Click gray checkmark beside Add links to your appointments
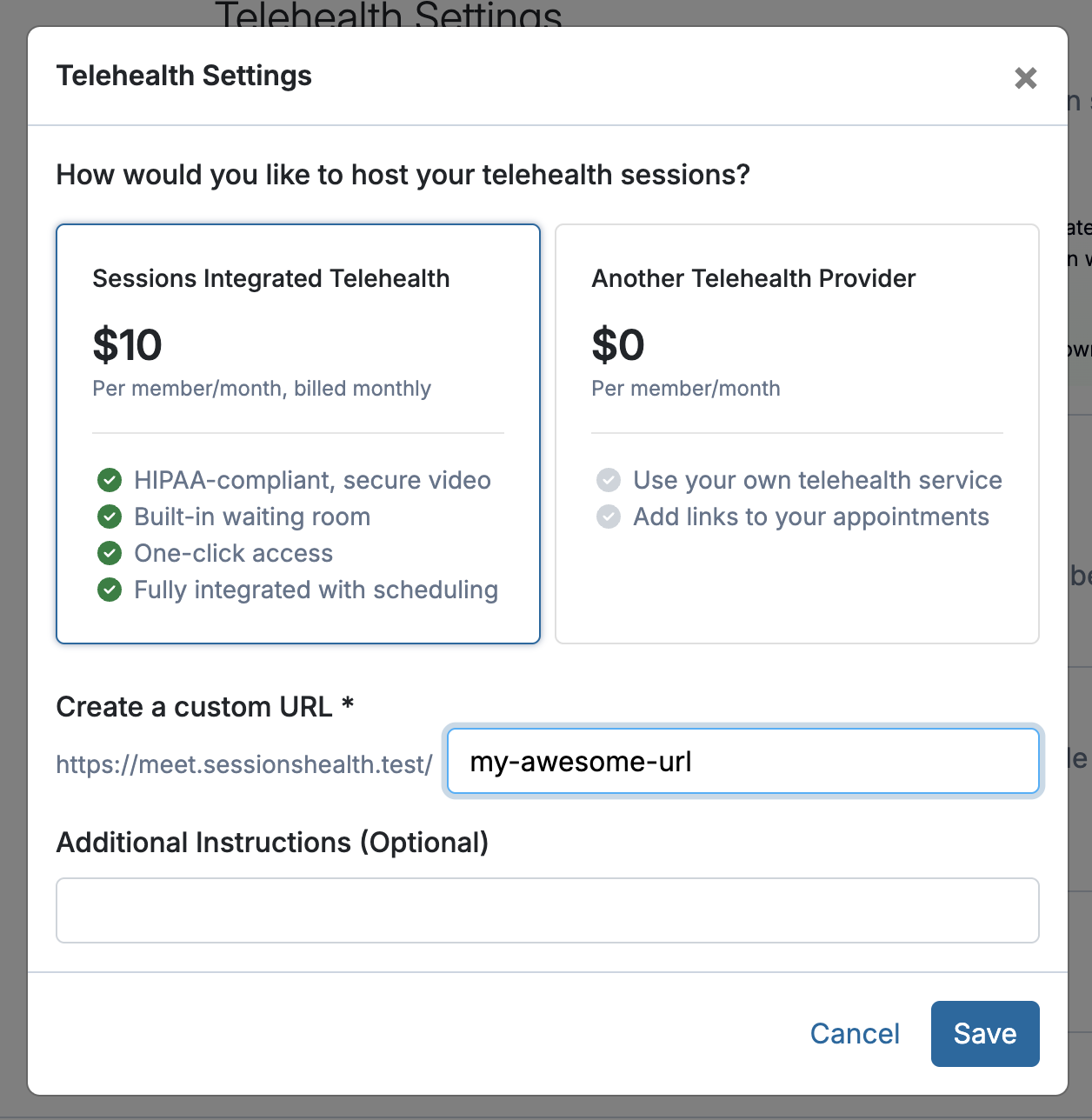This screenshot has height=1120, width=1092. pos(609,517)
